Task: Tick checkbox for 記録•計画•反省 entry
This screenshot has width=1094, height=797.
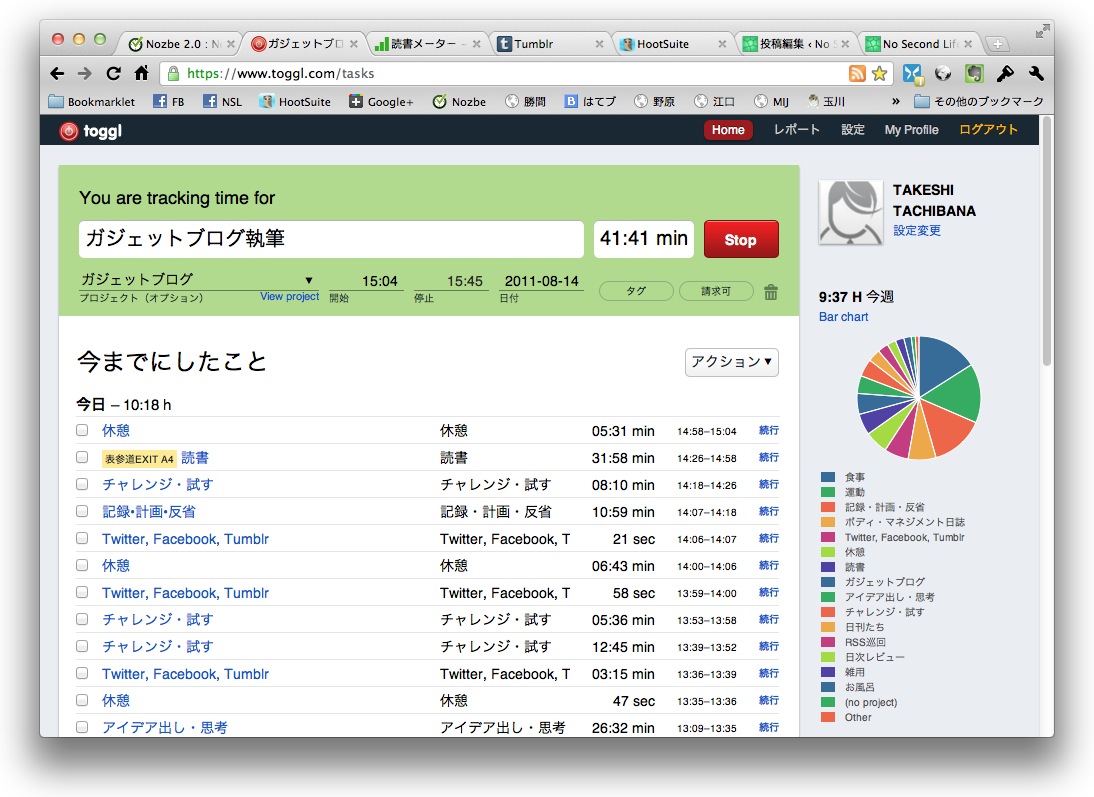Action: 82,511
